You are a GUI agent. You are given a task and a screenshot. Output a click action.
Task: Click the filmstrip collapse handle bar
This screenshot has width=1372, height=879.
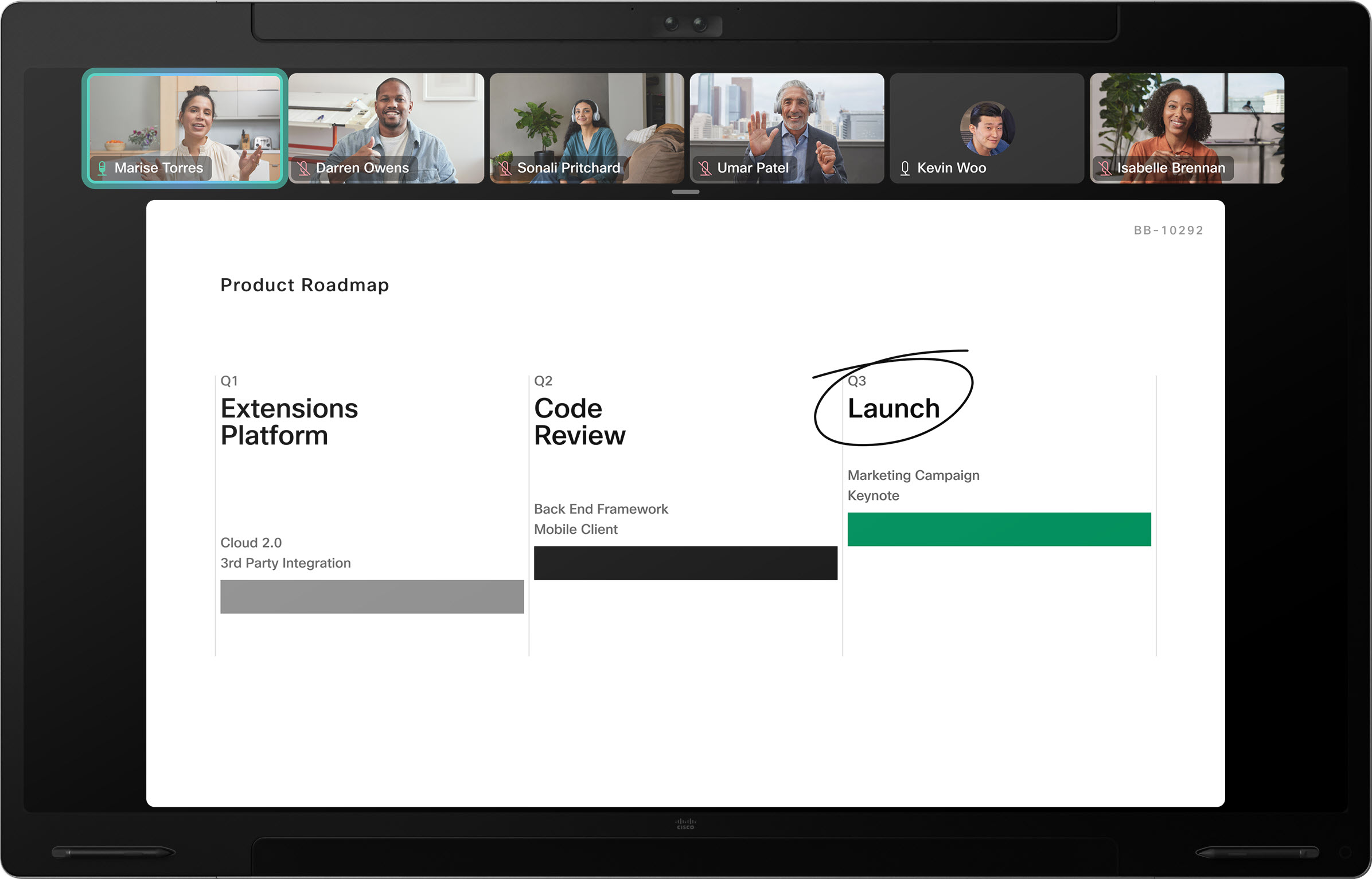pyautogui.click(x=685, y=192)
